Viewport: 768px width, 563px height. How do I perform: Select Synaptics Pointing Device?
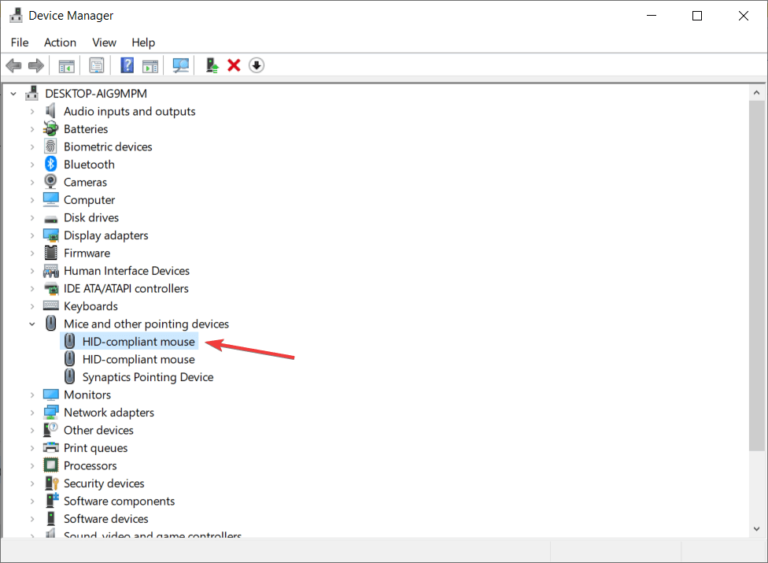(x=147, y=377)
